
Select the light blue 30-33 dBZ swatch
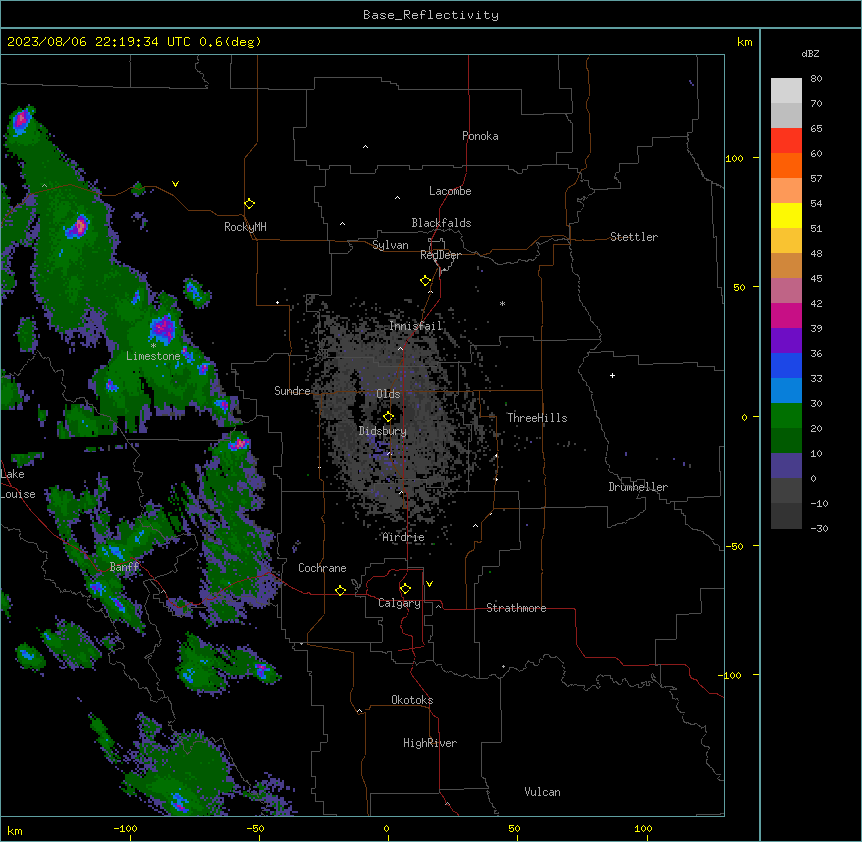pyautogui.click(x=786, y=391)
